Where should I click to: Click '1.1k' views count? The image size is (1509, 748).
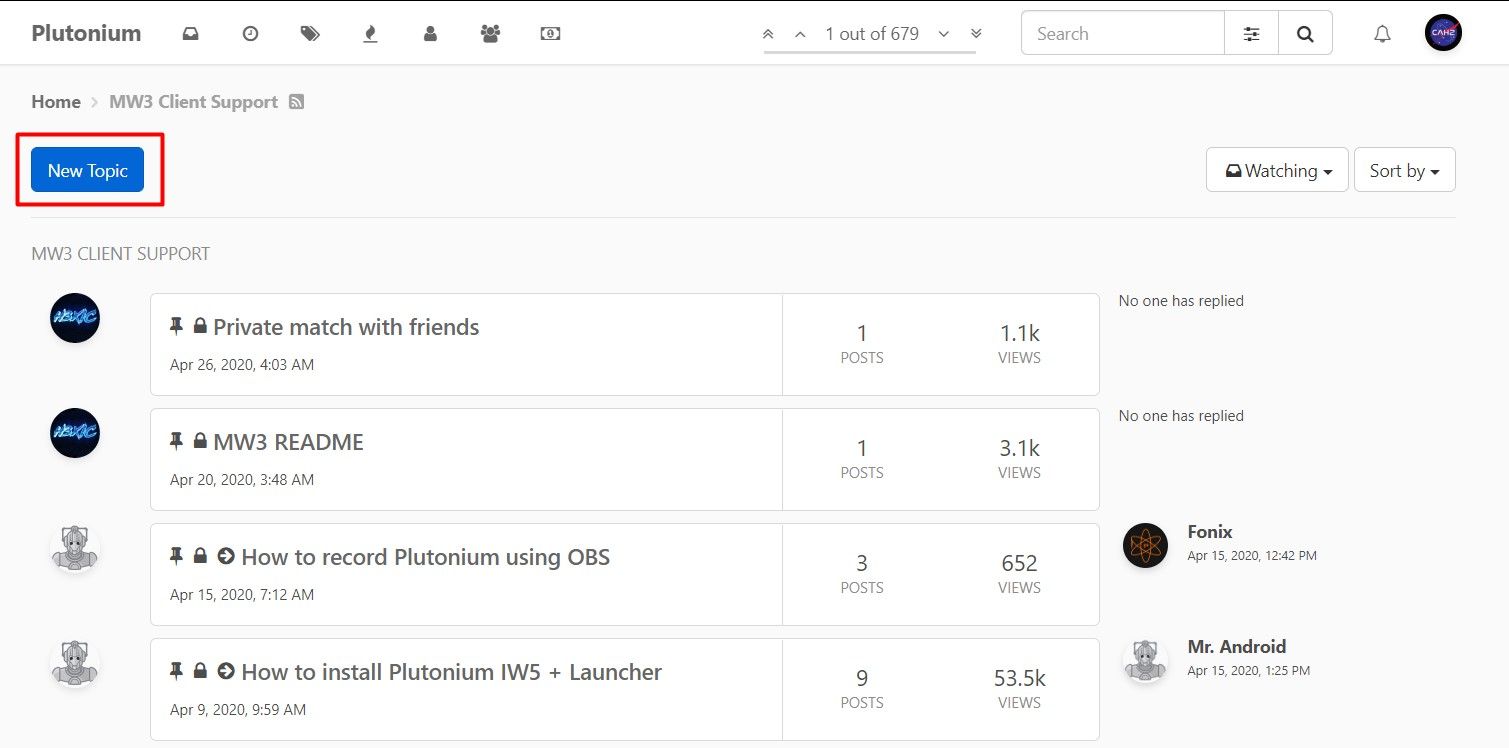click(x=1019, y=334)
